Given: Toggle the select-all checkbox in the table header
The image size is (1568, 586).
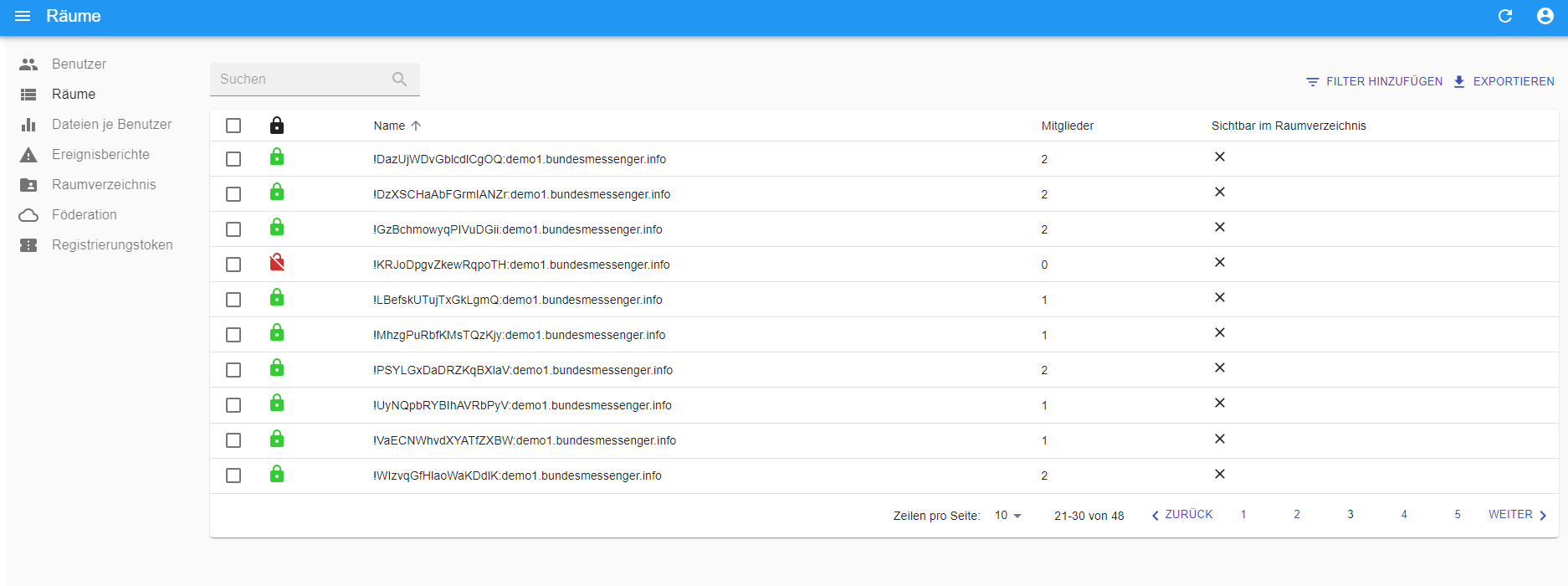Looking at the screenshot, I should 233,126.
